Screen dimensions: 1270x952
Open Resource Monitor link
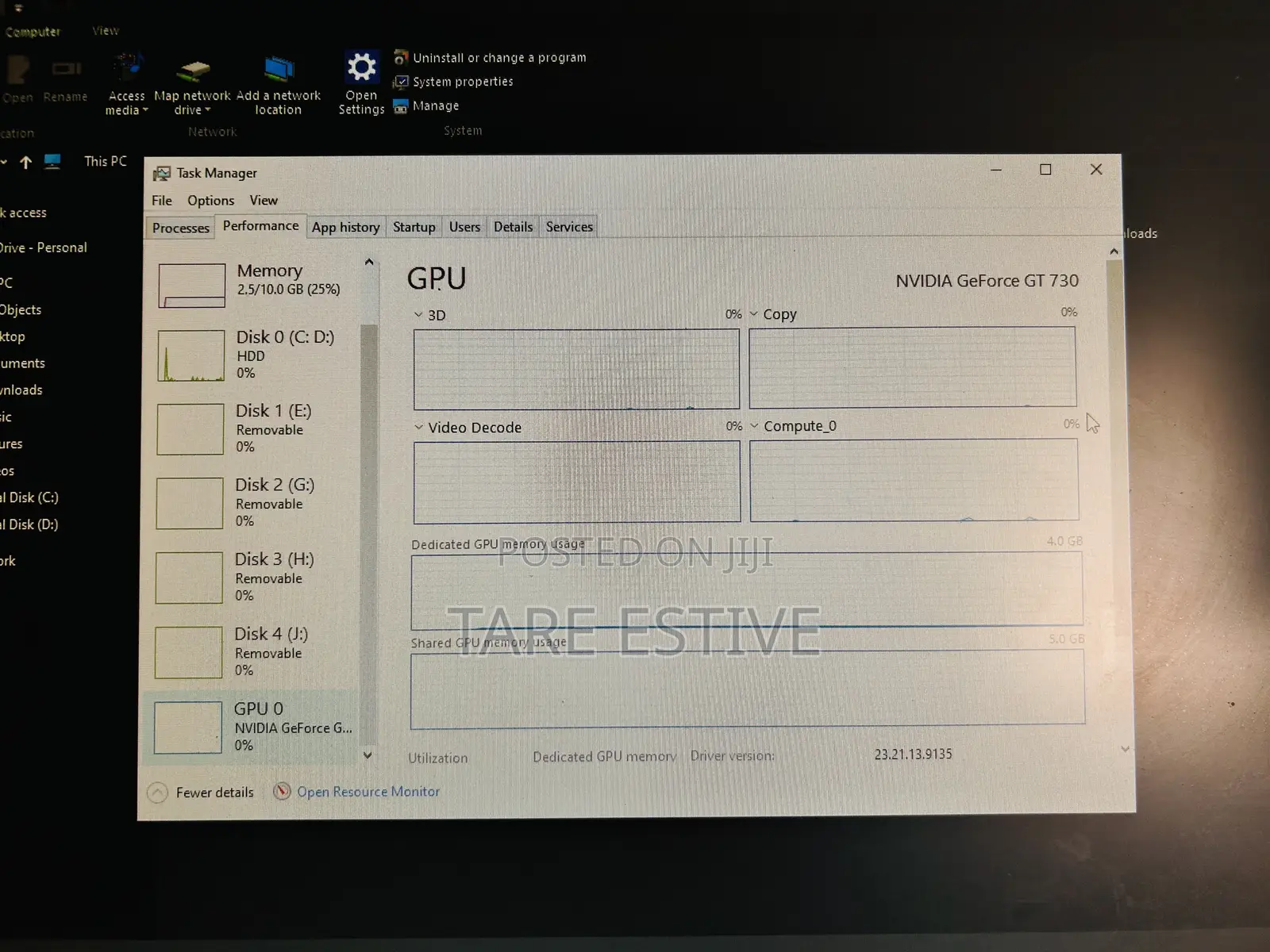tap(368, 792)
